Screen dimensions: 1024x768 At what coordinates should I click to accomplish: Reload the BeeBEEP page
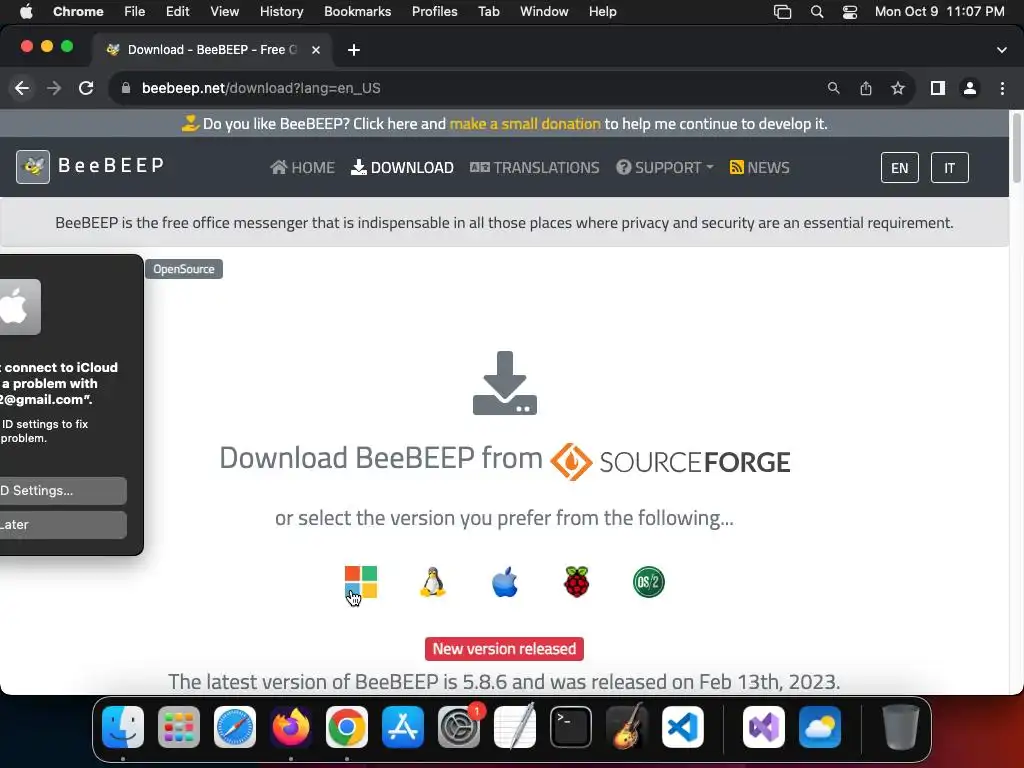[86, 88]
